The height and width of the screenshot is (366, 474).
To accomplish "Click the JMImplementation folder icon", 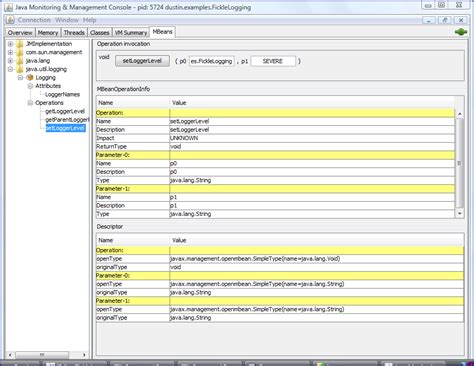I will [x=20, y=44].
